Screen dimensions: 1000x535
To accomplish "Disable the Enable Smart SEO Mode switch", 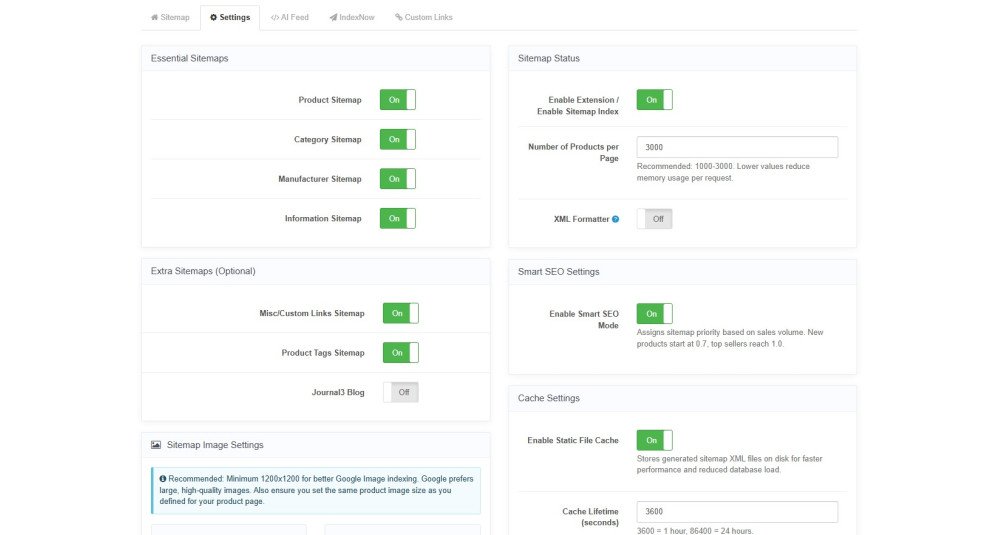I will click(654, 314).
